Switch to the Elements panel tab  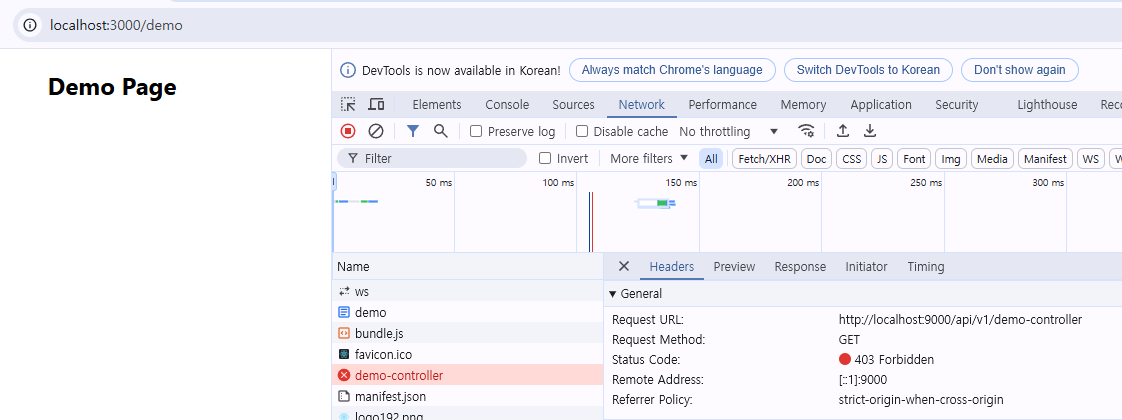(436, 104)
